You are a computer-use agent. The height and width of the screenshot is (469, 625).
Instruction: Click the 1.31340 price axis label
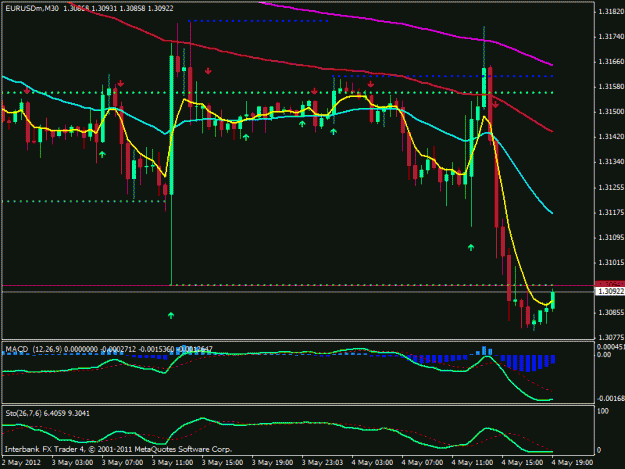(611, 162)
